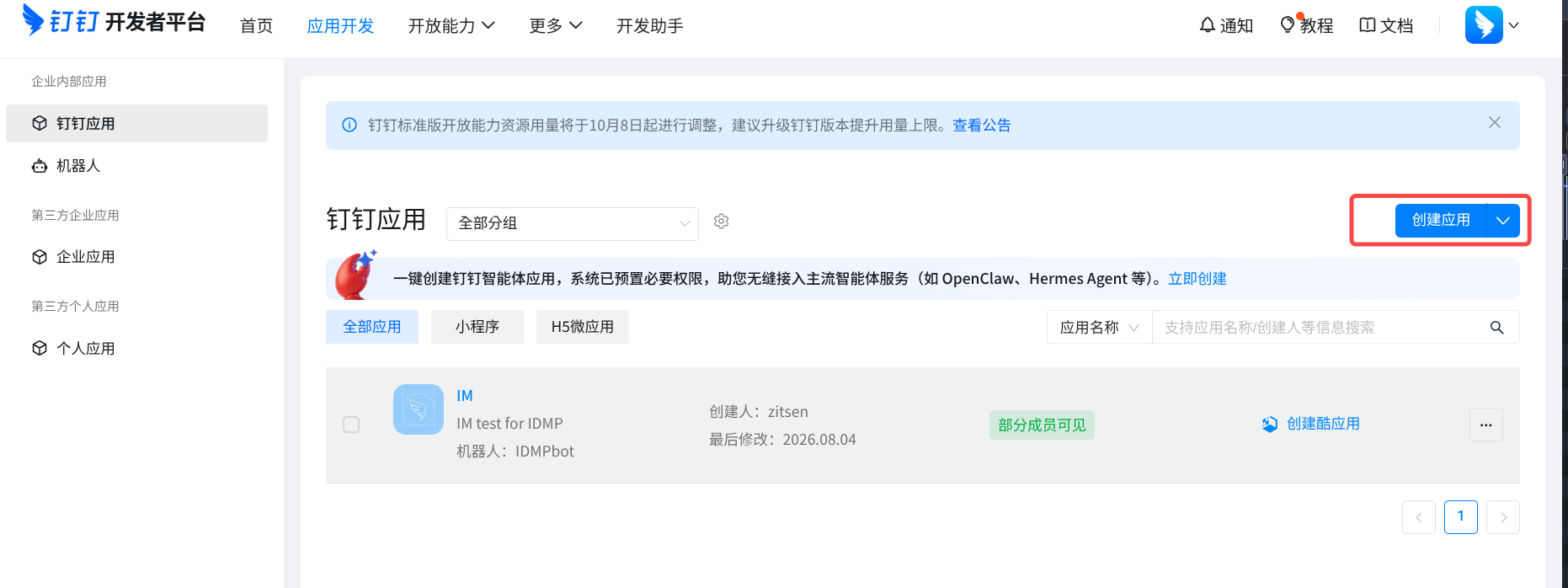This screenshot has height=588, width=1568.
Task: Go to next page arrow
Action: click(1503, 517)
